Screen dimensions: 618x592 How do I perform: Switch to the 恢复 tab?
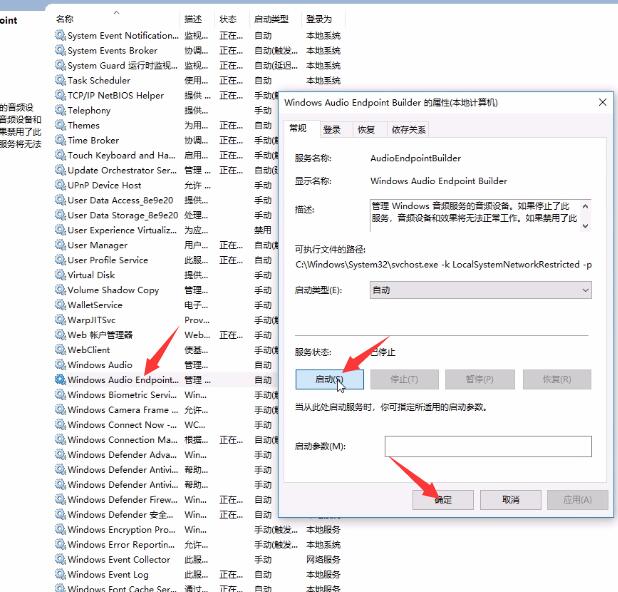366,130
